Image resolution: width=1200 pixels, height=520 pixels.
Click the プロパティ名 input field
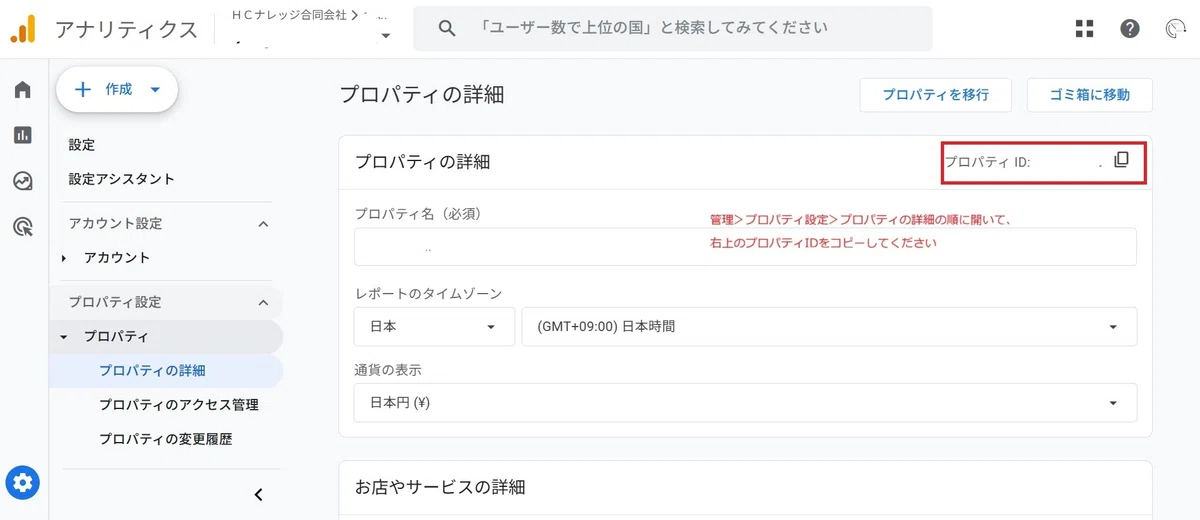coord(745,247)
